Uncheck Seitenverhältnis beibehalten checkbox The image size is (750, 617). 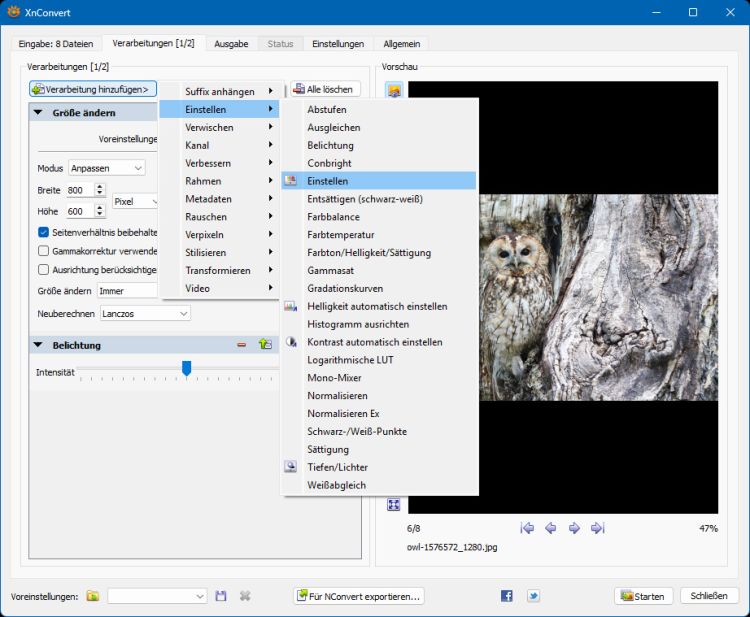(44, 232)
